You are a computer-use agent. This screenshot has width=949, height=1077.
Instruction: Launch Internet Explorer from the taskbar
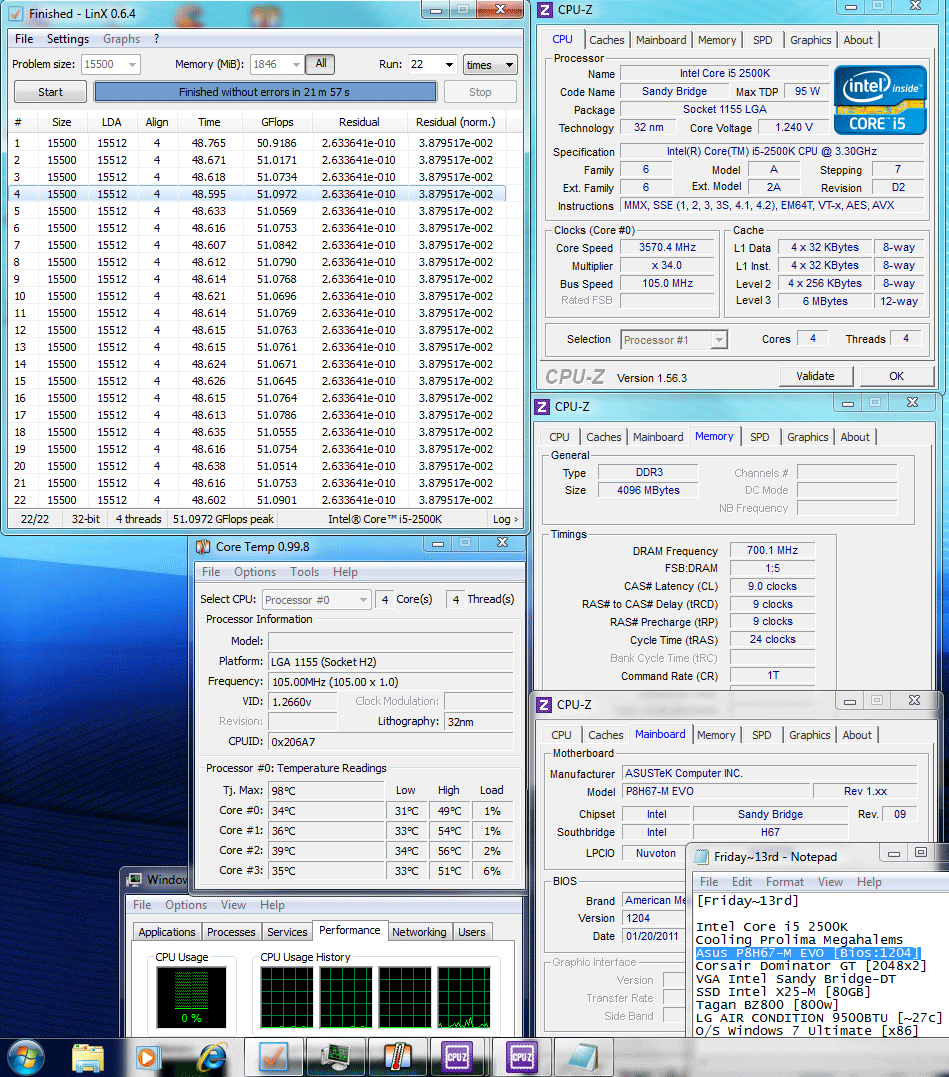[x=212, y=1056]
